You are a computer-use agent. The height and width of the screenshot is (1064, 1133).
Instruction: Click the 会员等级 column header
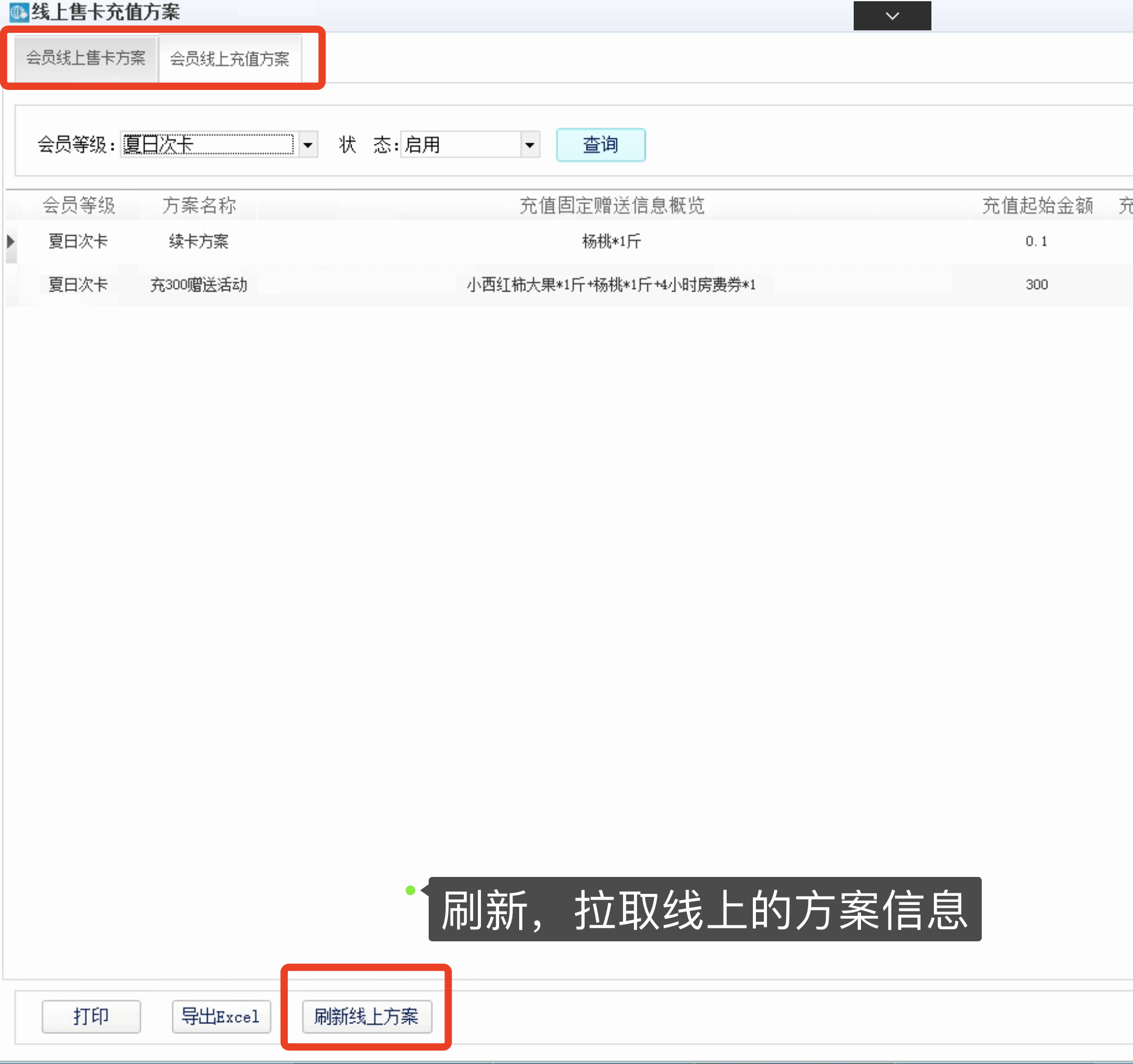point(79,205)
